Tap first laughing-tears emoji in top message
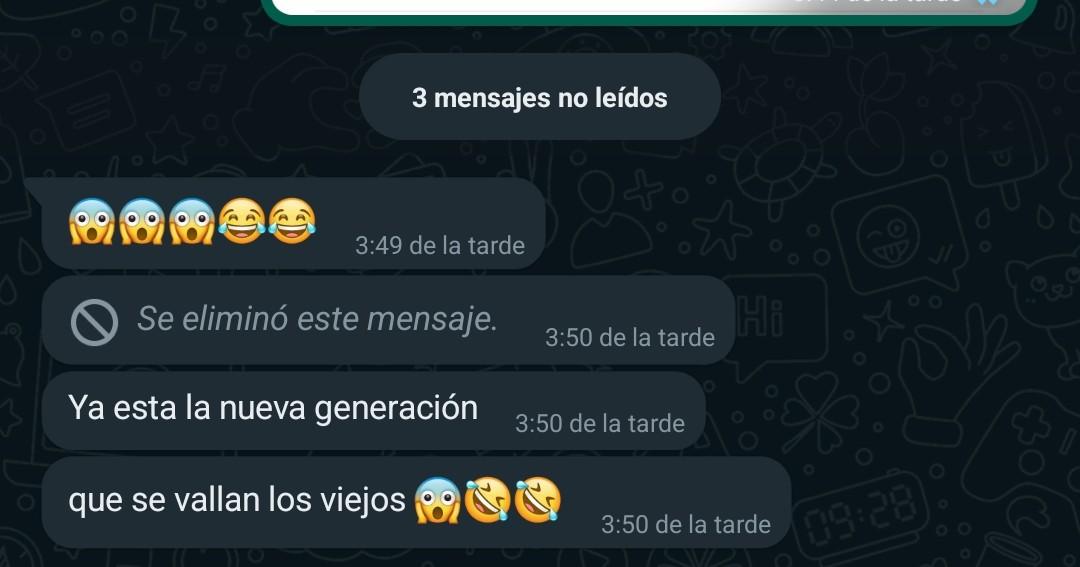The image size is (1080, 567). (242, 222)
